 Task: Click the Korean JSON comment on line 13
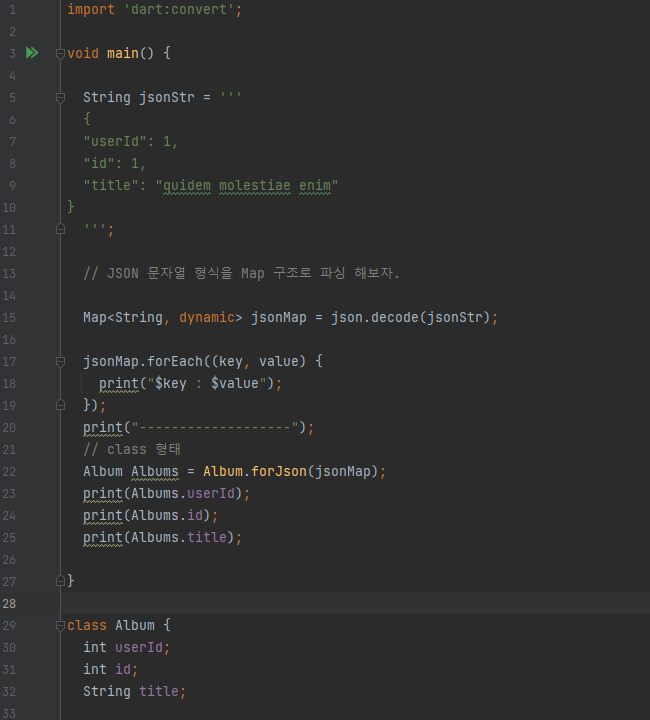[241, 273]
